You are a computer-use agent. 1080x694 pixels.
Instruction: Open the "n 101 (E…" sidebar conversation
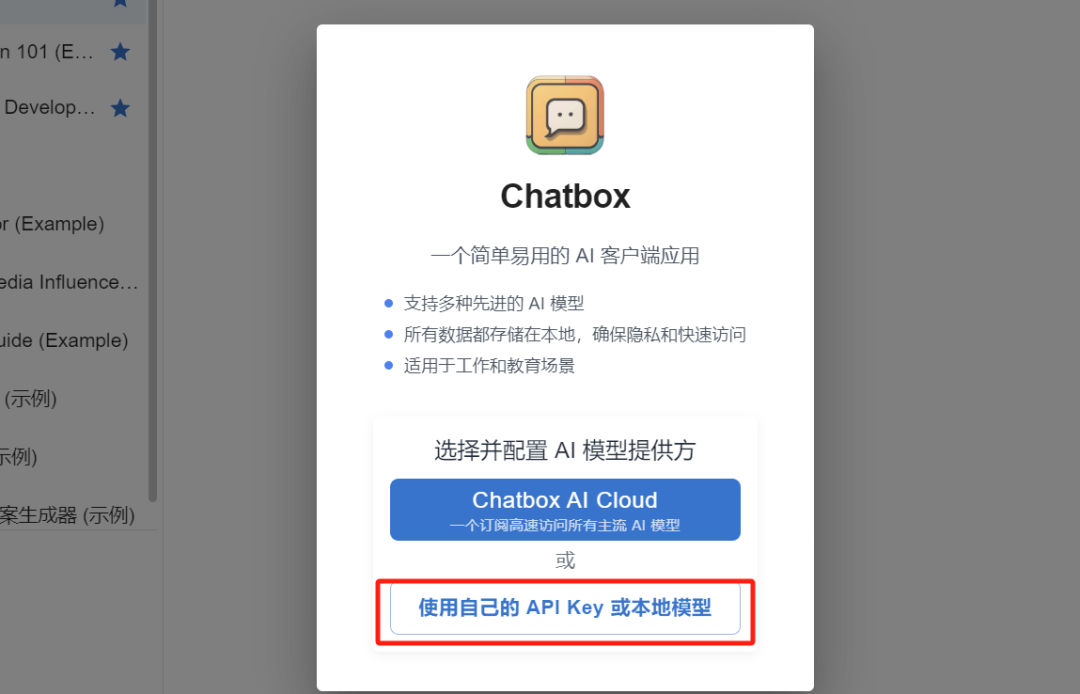pyautogui.click(x=47, y=52)
